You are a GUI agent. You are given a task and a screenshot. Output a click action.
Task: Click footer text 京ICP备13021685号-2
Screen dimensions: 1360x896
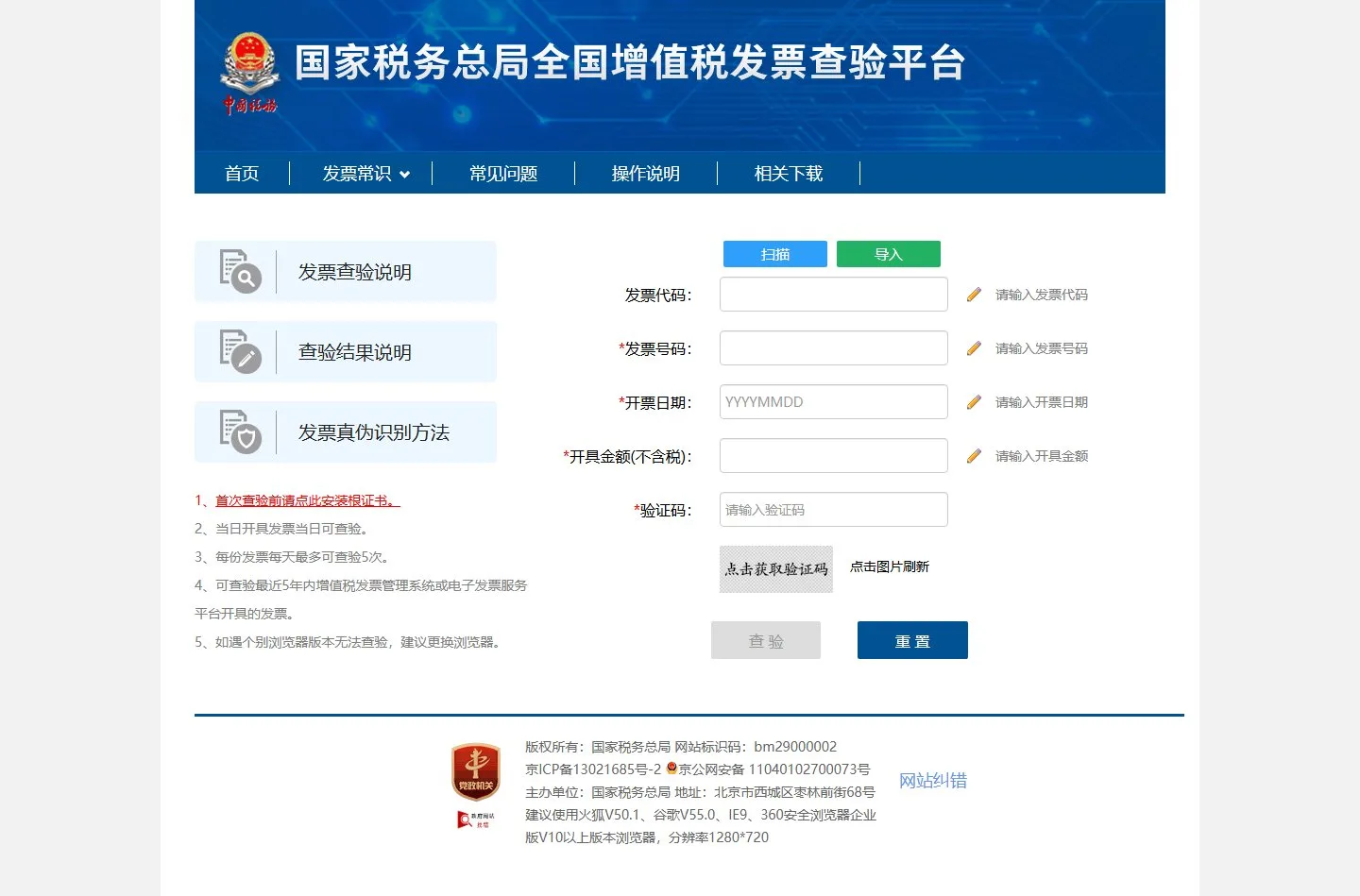(x=593, y=769)
